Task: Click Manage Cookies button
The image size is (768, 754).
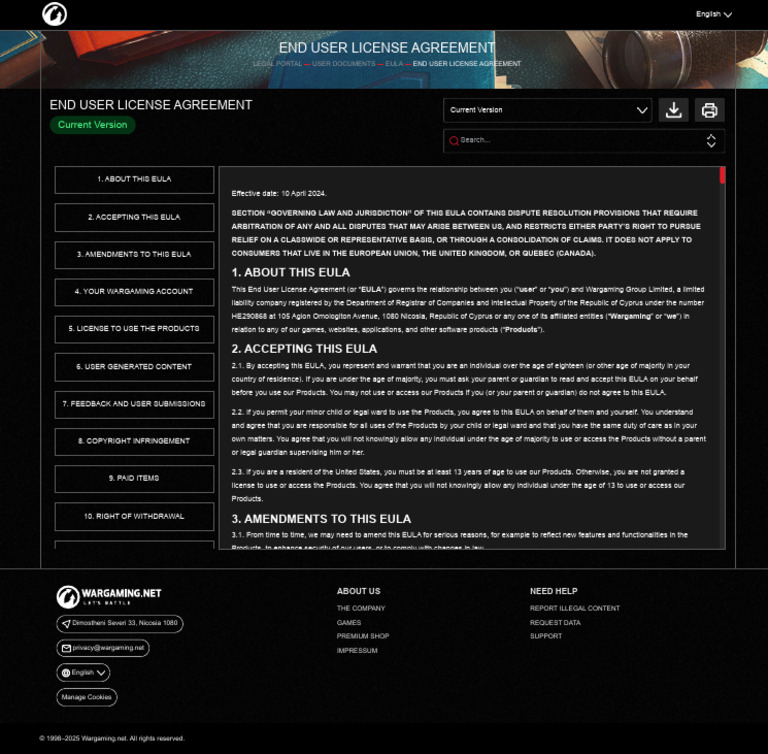Action: [87, 697]
